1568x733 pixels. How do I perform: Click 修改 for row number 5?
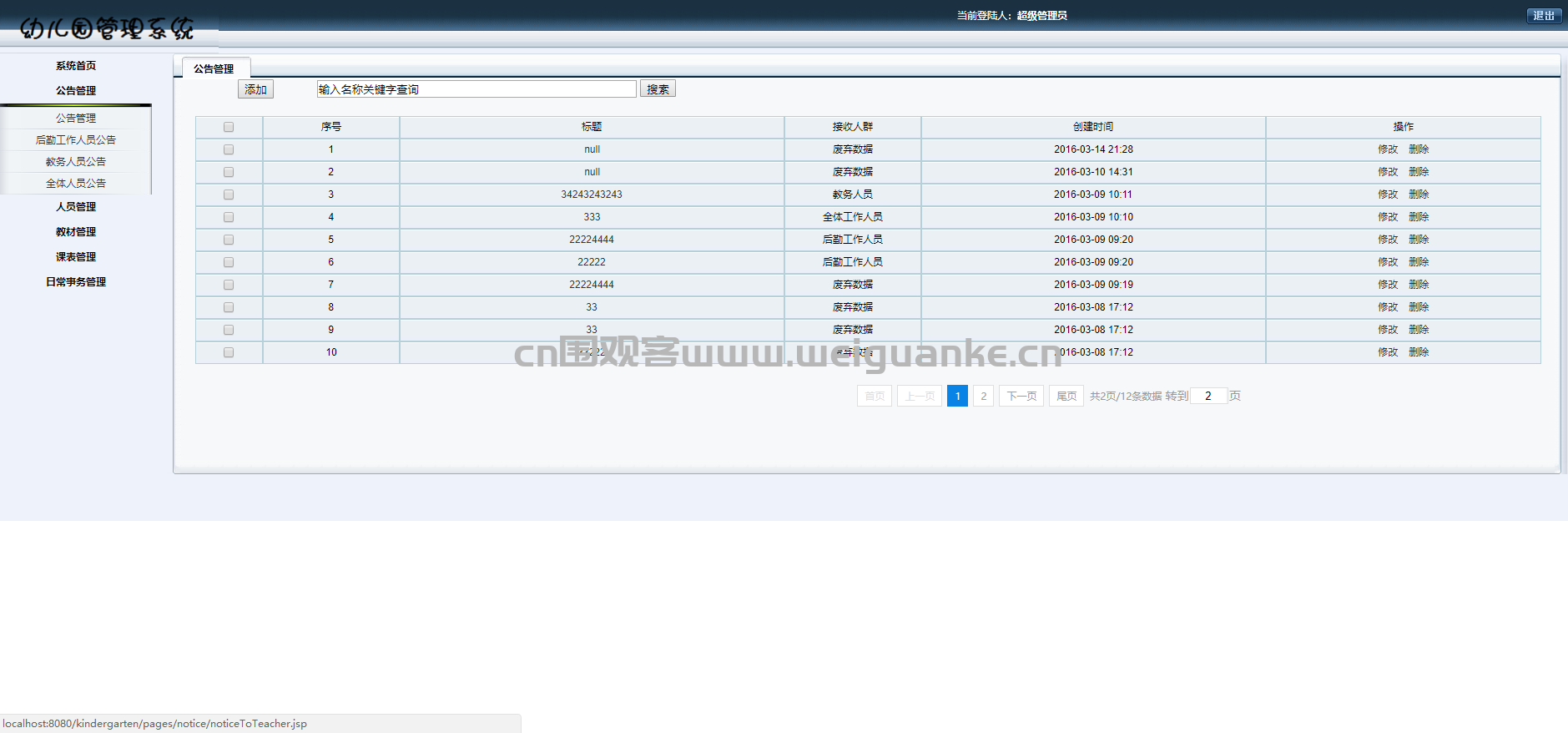(x=1388, y=240)
